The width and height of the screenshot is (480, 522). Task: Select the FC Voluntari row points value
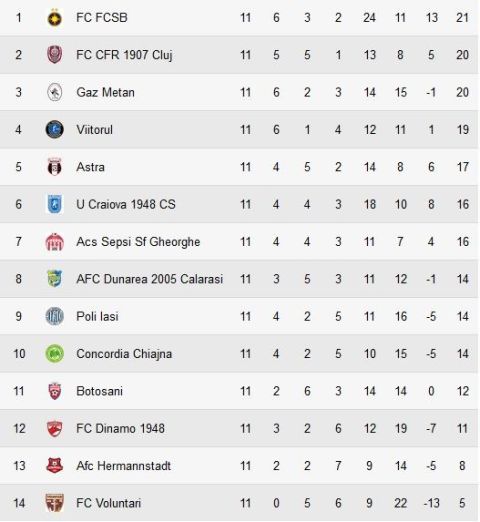(462, 503)
